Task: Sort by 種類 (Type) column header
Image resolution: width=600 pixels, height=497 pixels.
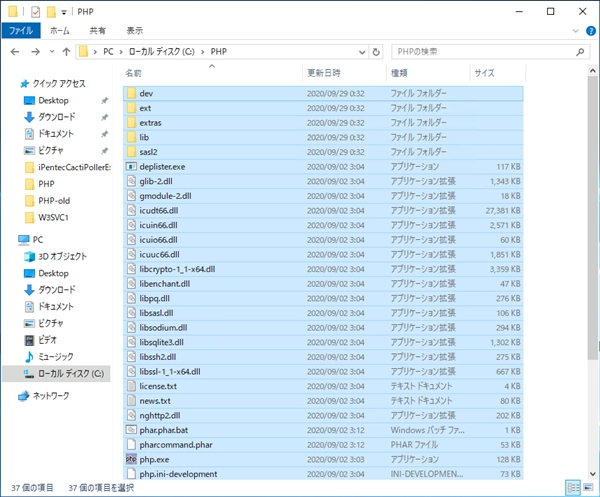Action: (428, 73)
